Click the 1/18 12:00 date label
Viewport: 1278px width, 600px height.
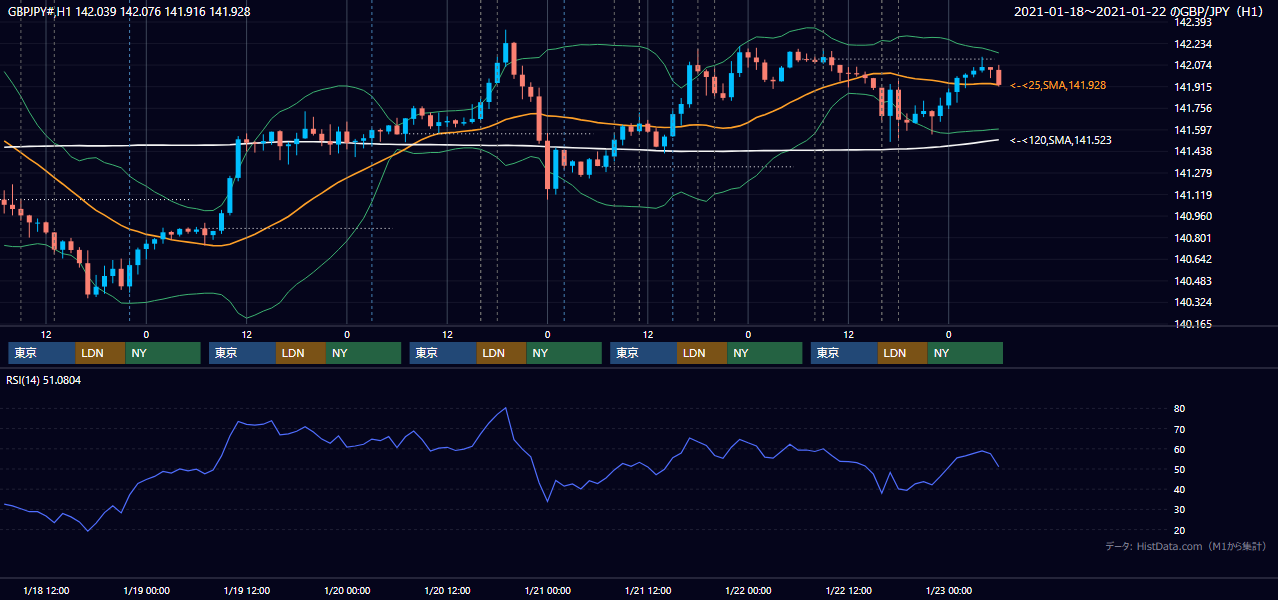click(46, 590)
